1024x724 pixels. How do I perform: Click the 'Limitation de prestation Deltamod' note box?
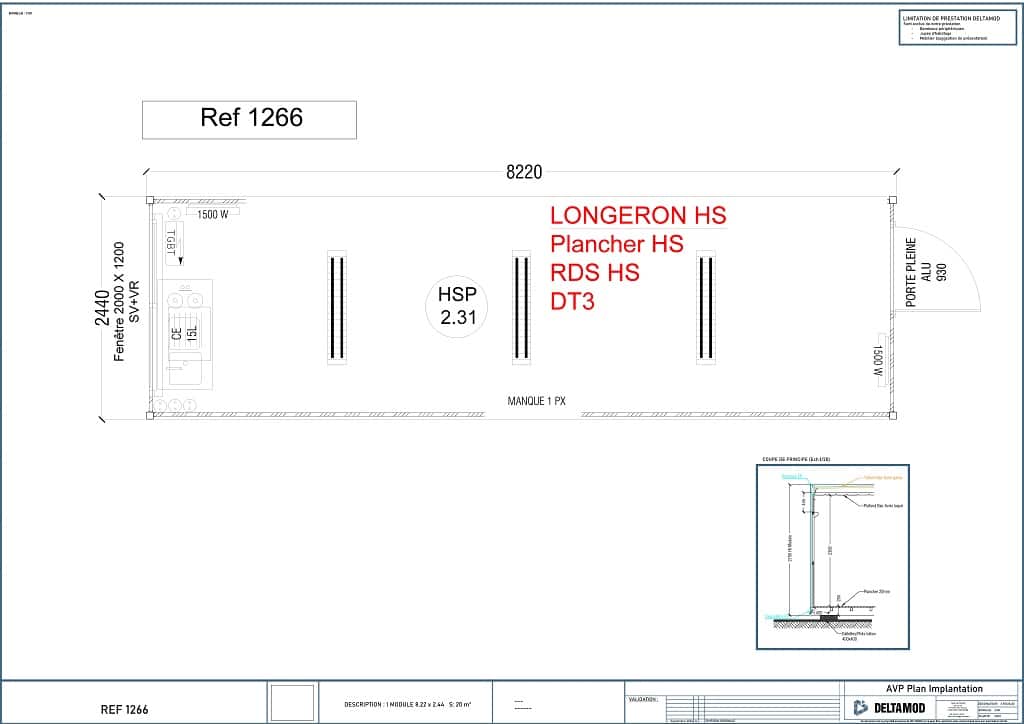(x=957, y=28)
